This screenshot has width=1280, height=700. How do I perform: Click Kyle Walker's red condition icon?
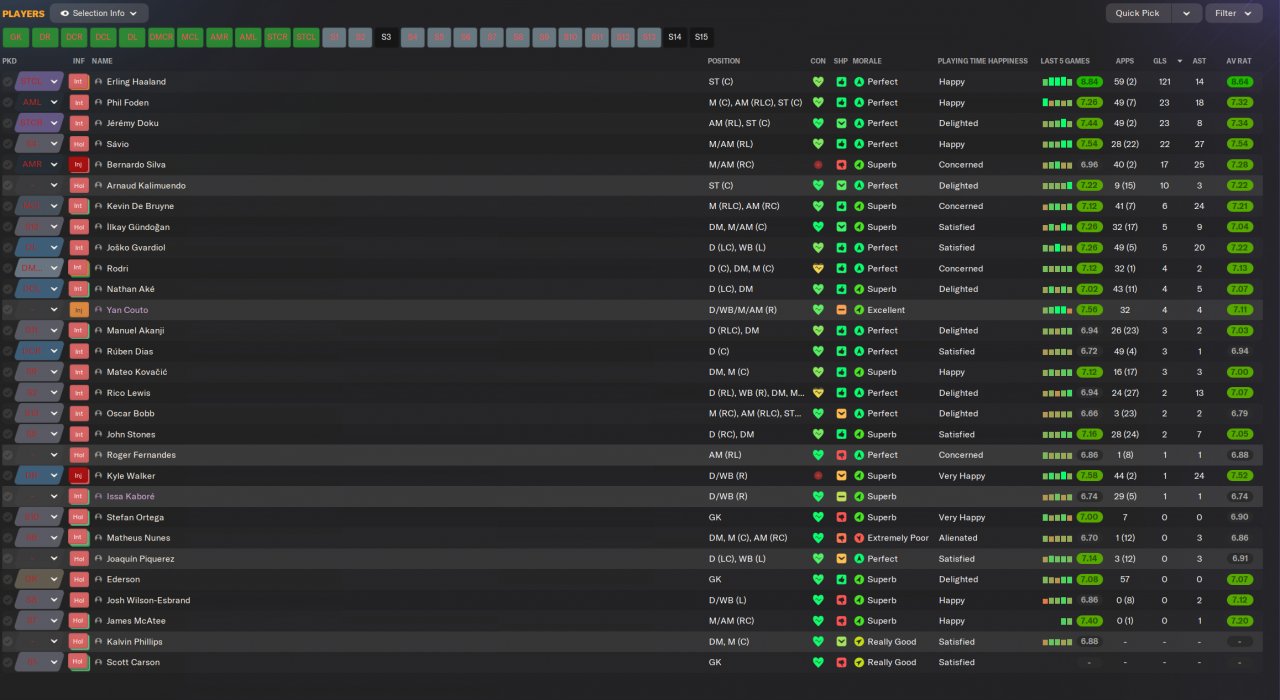[818, 476]
